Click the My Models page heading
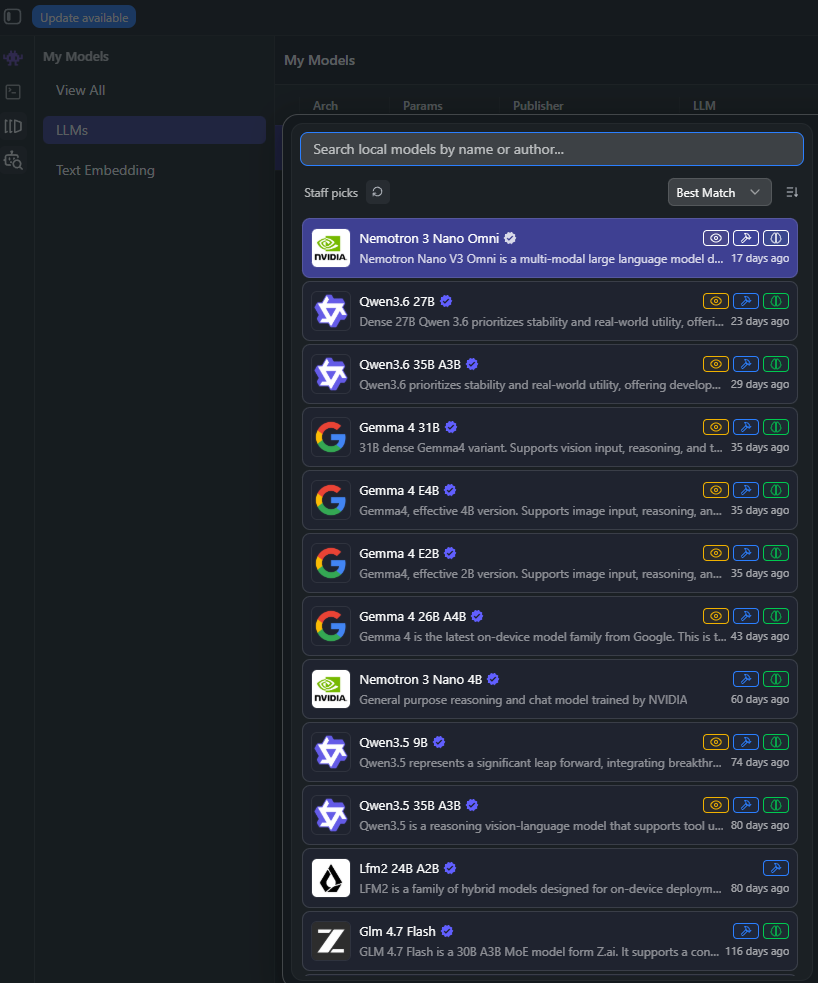This screenshot has width=818, height=983. pyautogui.click(x=320, y=60)
